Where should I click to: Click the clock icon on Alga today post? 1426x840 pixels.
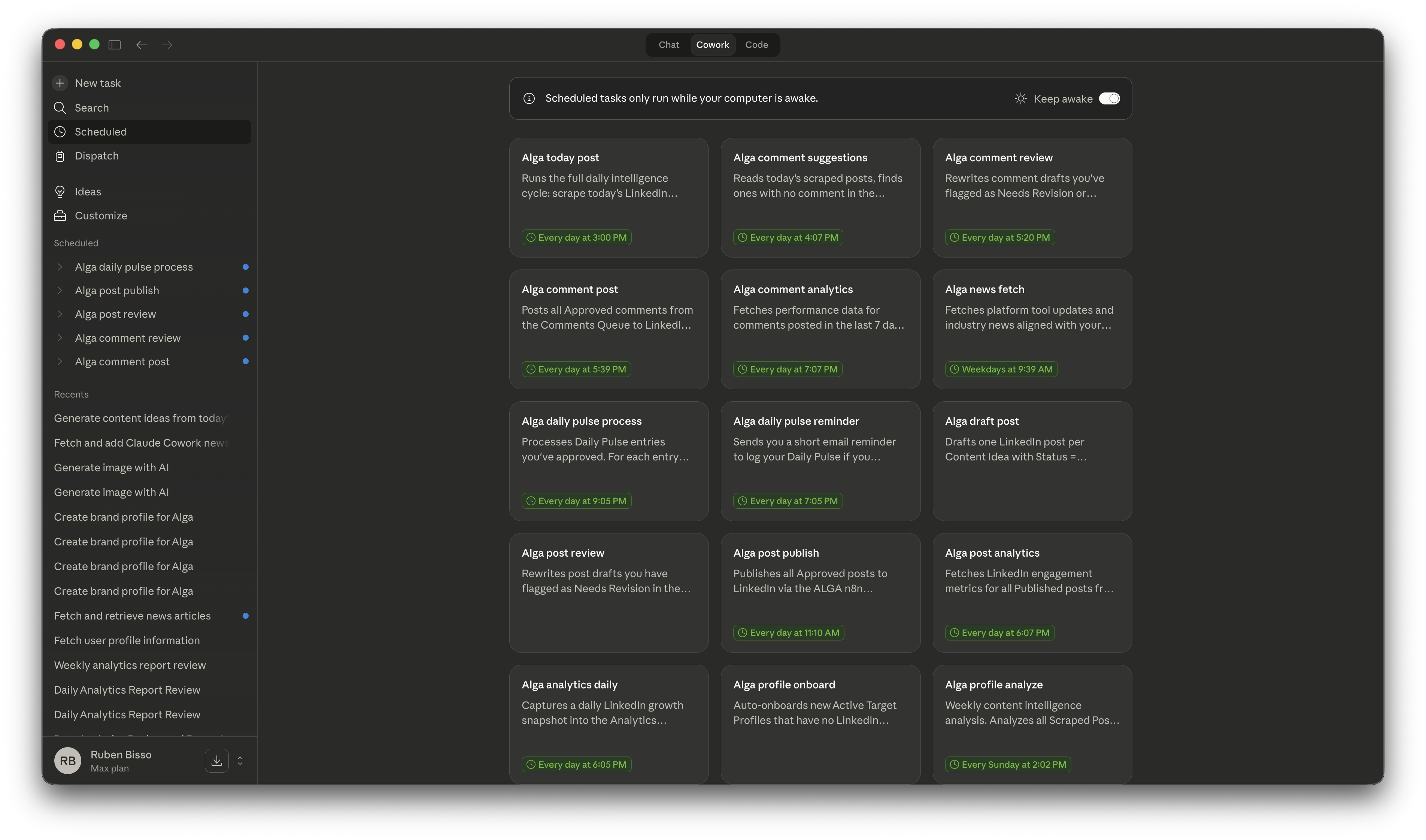tap(531, 238)
